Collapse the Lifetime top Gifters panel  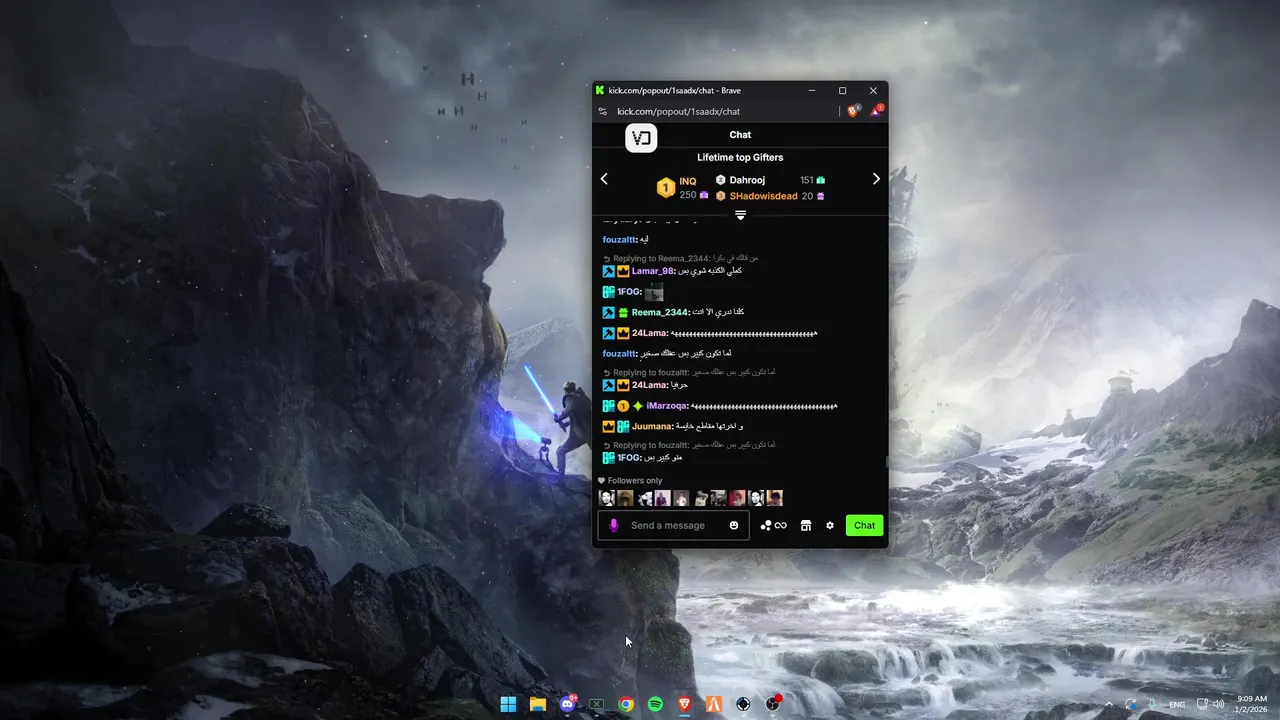[x=740, y=215]
